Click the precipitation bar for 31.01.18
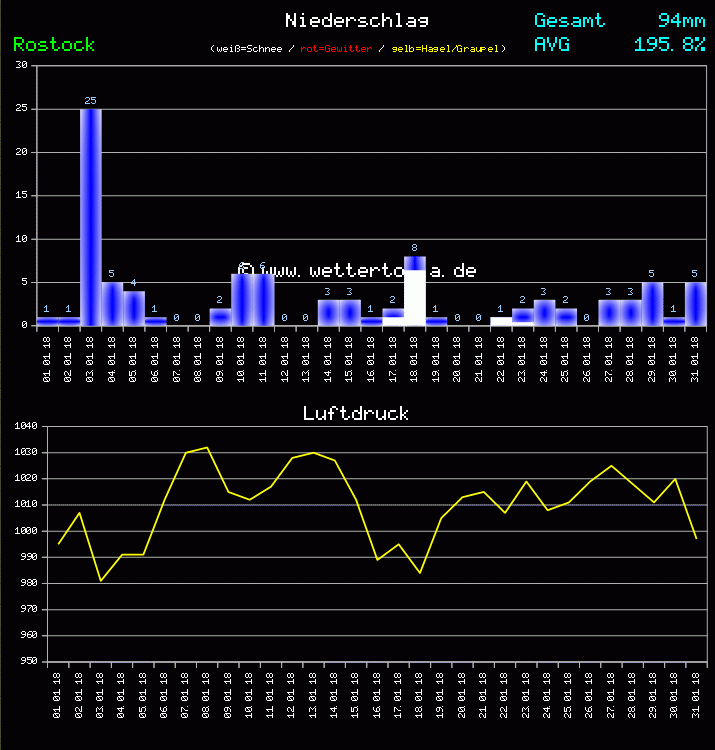 (x=696, y=304)
